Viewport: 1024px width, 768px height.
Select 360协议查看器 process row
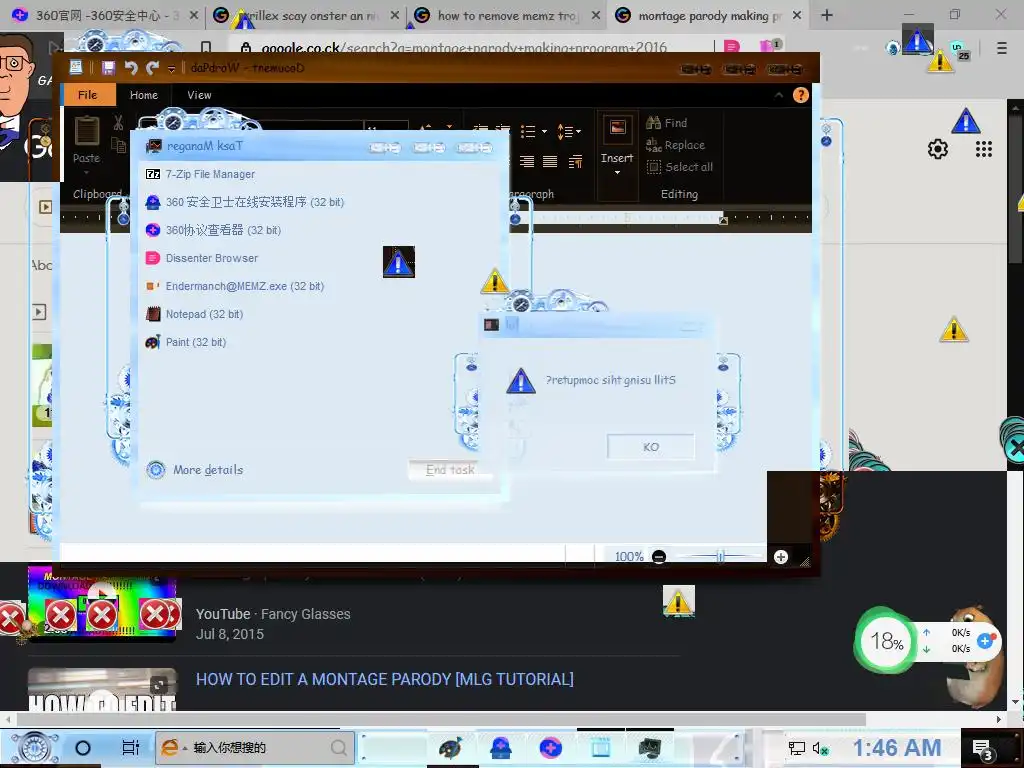(x=322, y=230)
